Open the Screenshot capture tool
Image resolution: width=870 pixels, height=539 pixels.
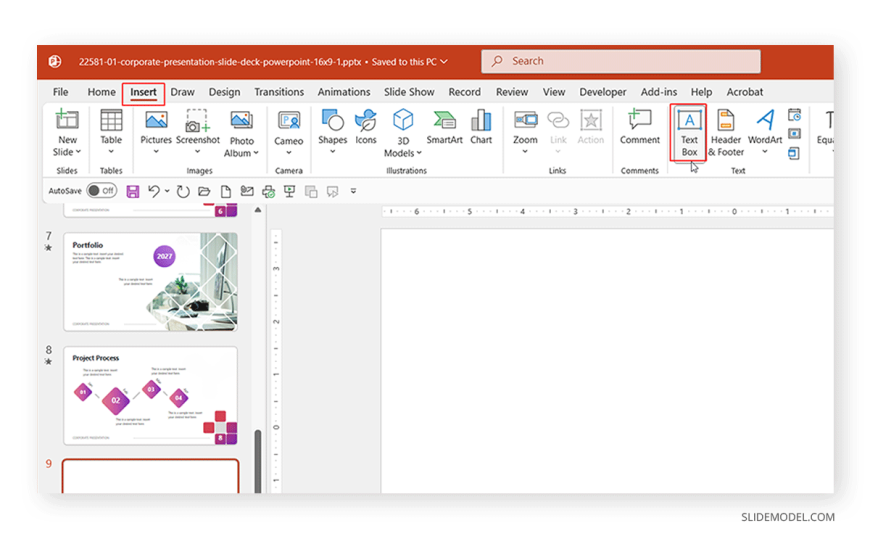(198, 133)
